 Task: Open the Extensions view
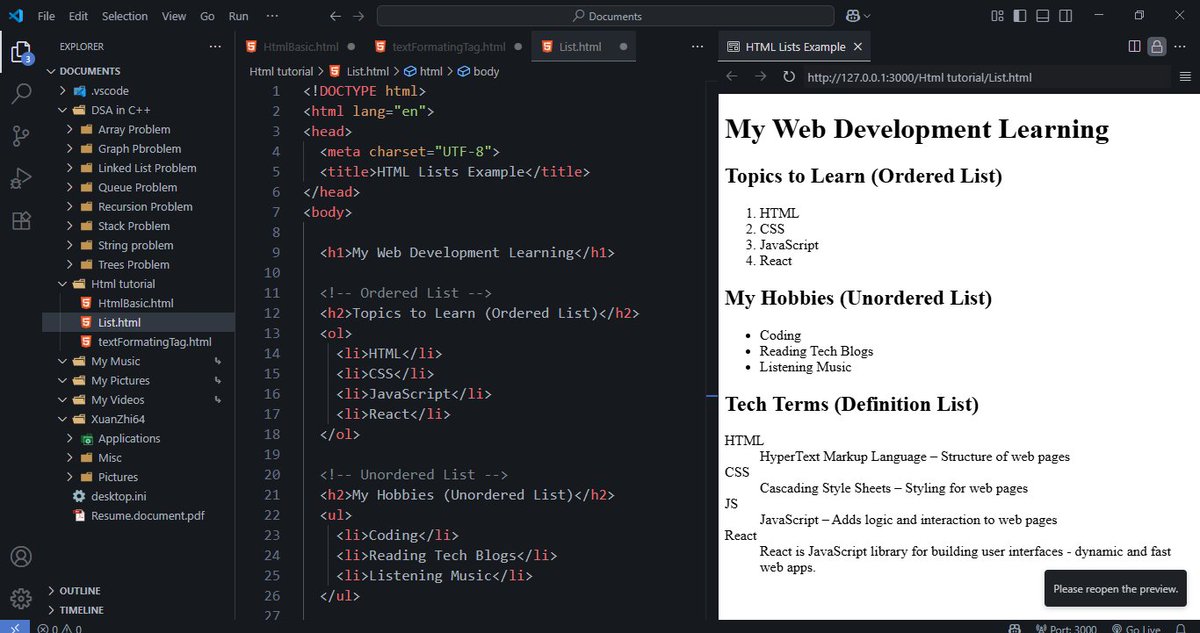click(21, 221)
